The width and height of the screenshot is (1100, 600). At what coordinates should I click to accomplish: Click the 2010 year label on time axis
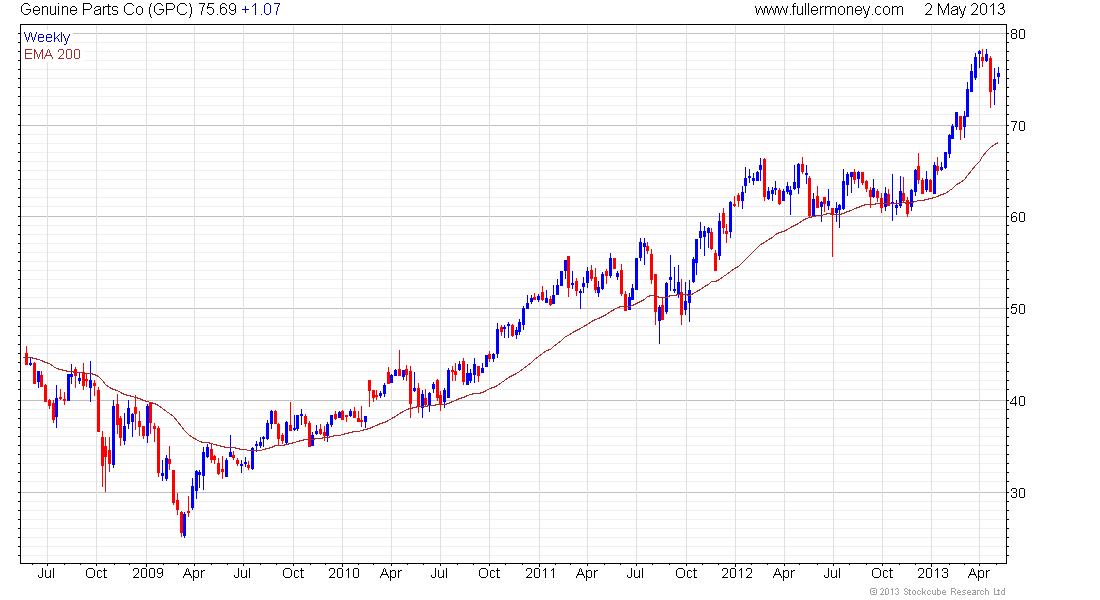coord(344,573)
